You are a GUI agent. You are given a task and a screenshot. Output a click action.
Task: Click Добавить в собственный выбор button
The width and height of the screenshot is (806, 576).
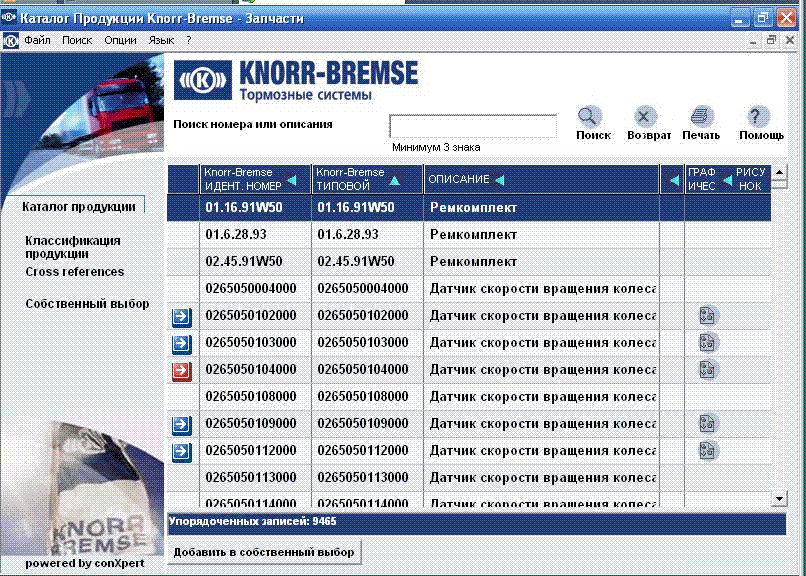coord(264,552)
